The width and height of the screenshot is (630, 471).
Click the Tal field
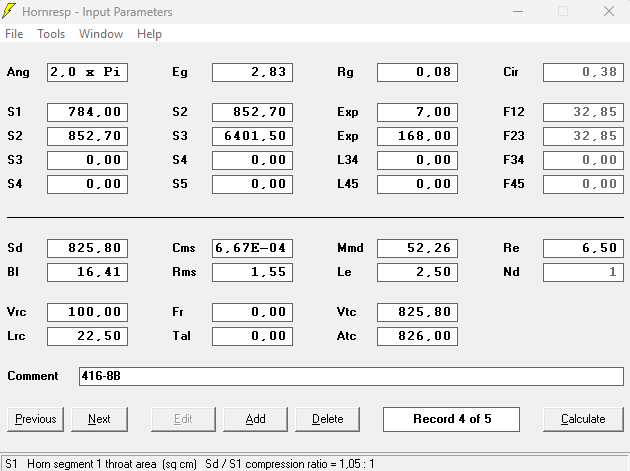click(x=252, y=336)
